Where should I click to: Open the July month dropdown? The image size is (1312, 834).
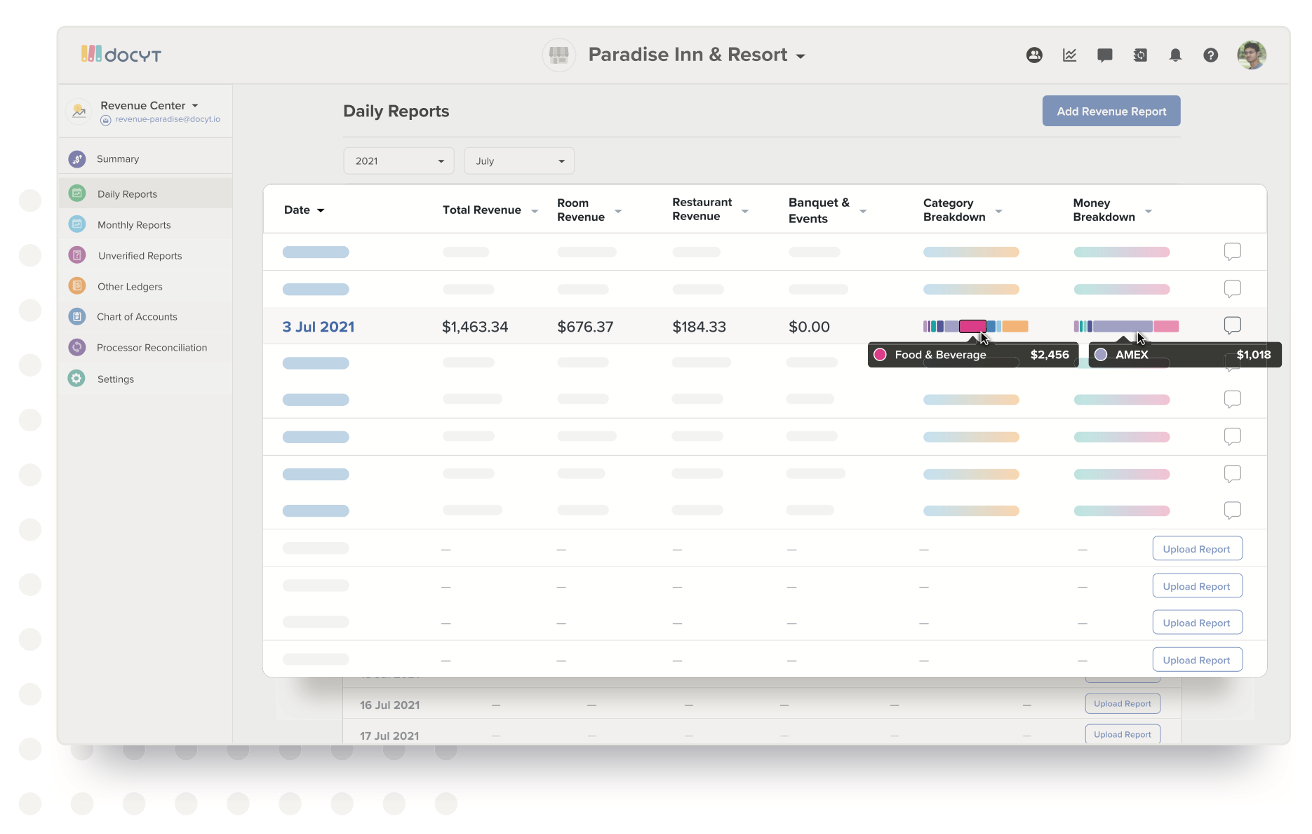(519, 161)
